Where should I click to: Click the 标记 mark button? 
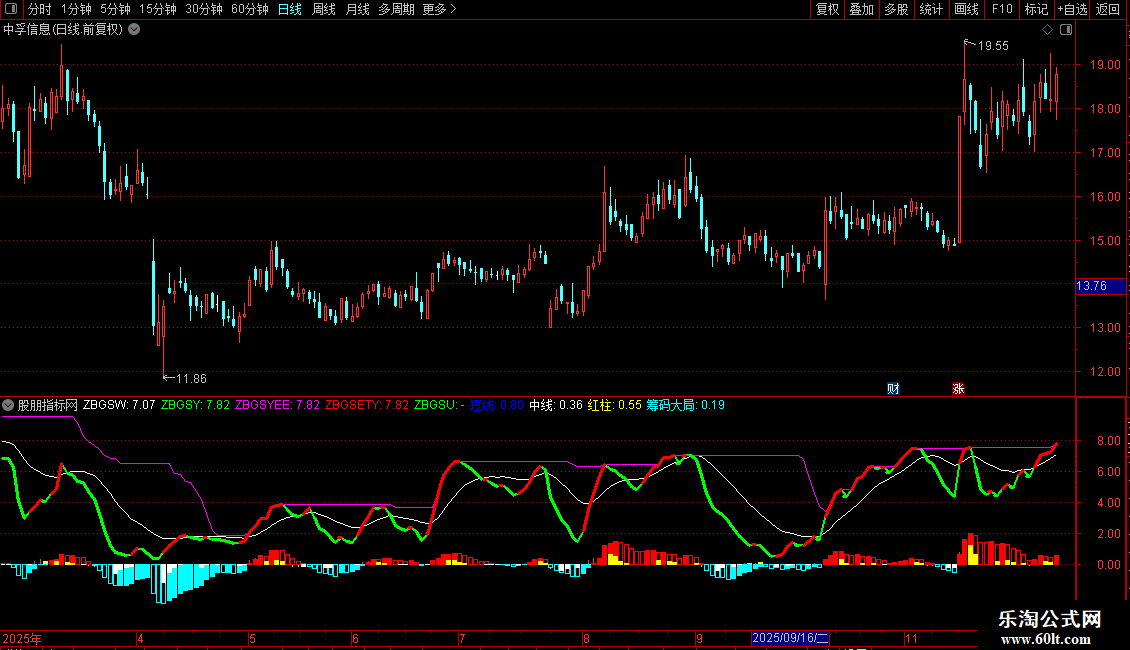point(1036,9)
